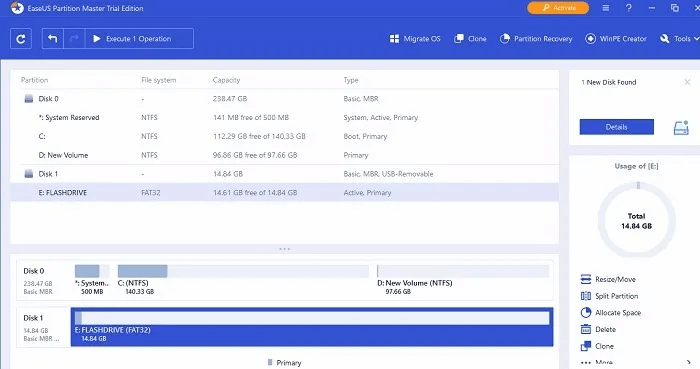The image size is (700, 369).
Task: Select the System 500 MB block in disk map
Action: pyautogui.click(x=92, y=280)
